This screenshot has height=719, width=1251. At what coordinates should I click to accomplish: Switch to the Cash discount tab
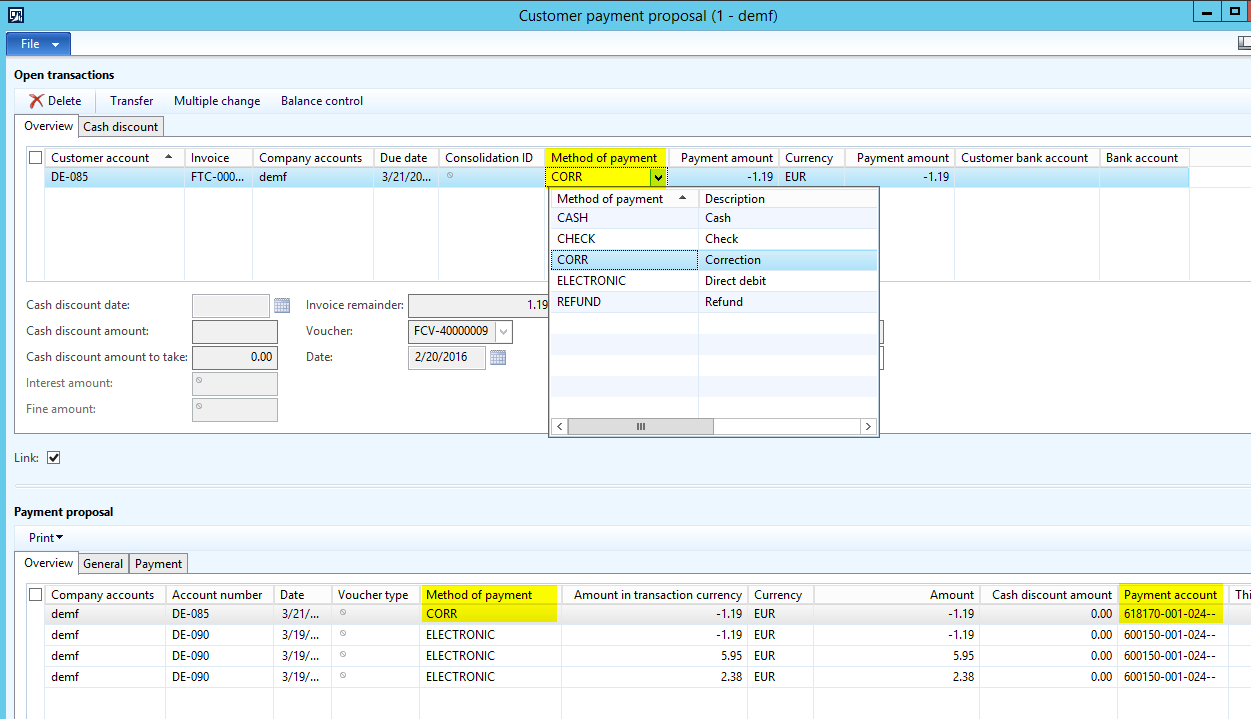[120, 127]
